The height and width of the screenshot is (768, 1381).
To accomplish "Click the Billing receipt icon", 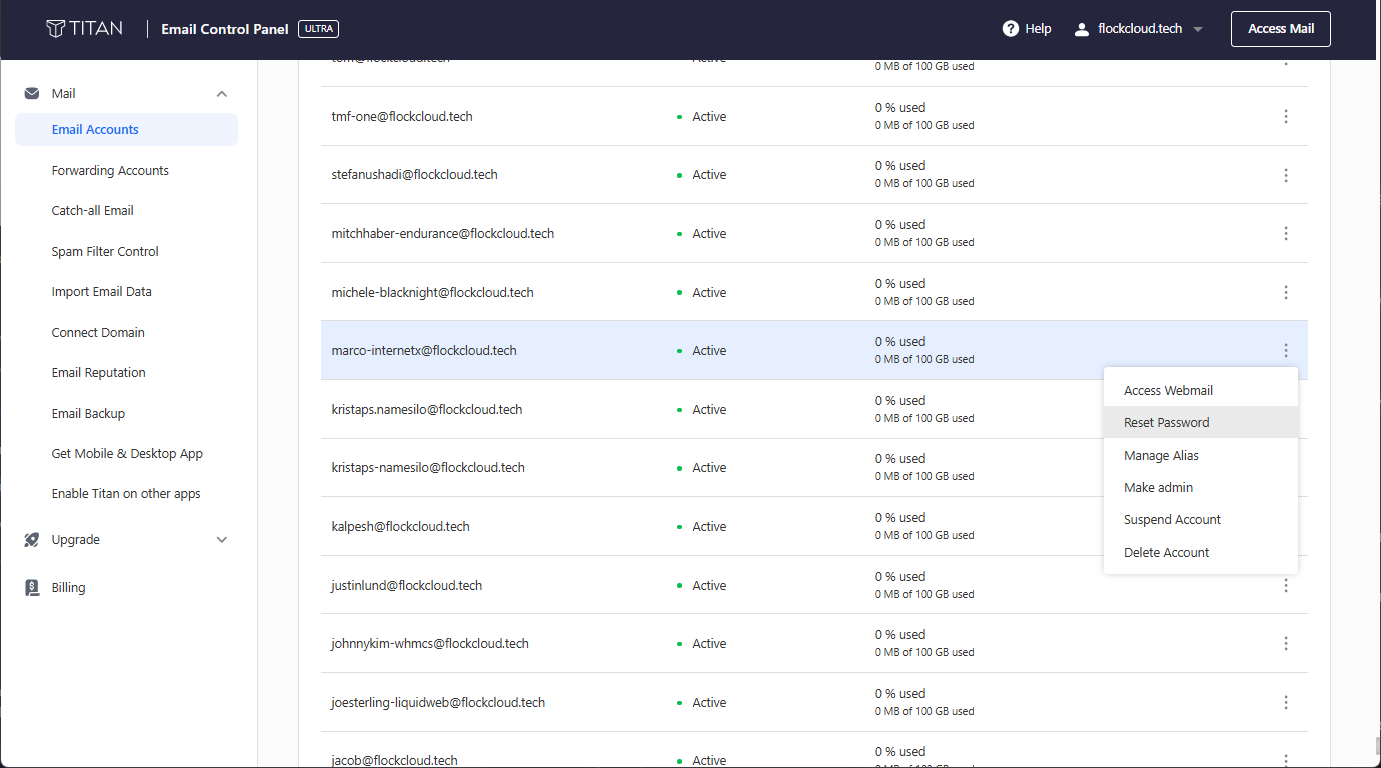I will pos(32,588).
